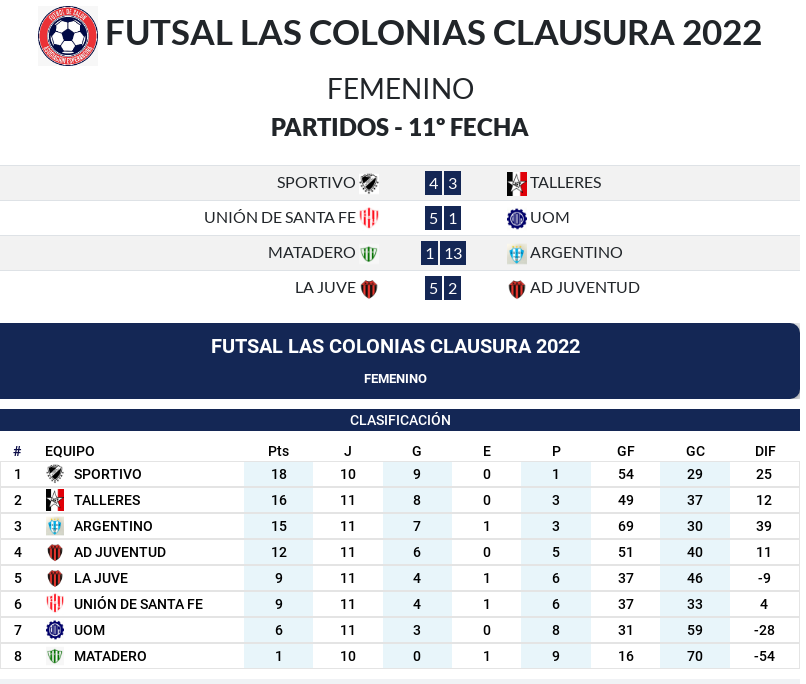Click UOM crest in match results
The image size is (806, 684).
click(x=517, y=218)
